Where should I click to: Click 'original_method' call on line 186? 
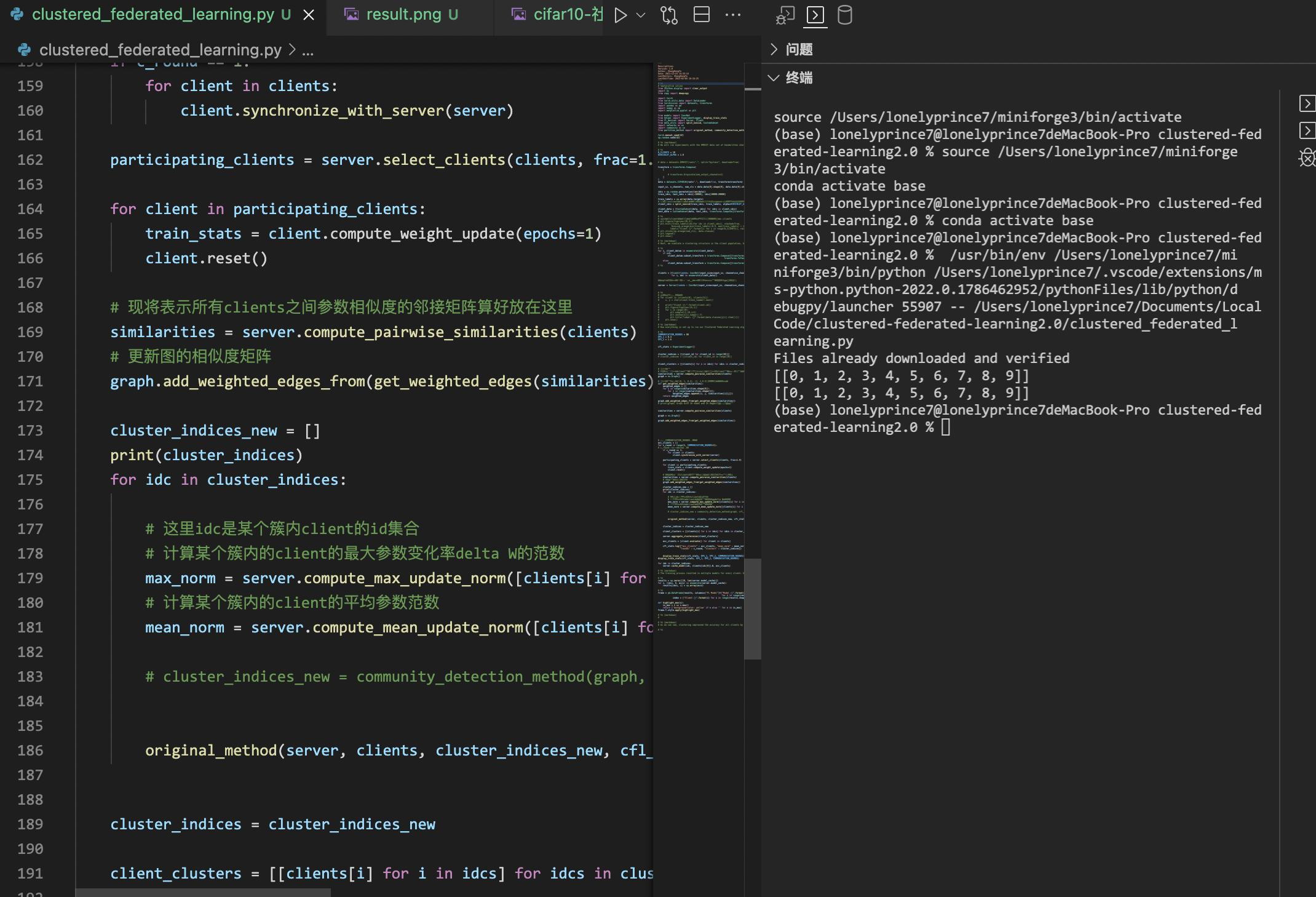click(x=211, y=751)
